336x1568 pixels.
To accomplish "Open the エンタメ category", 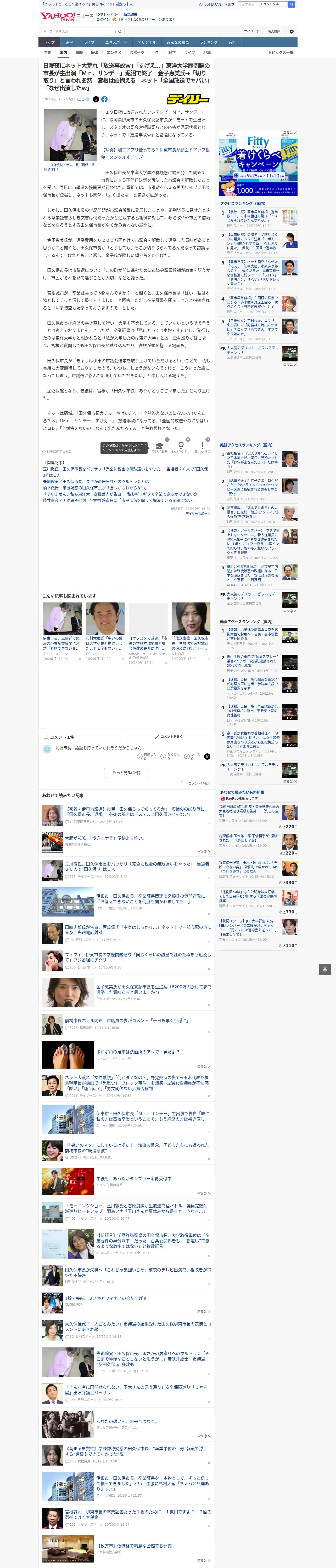I will 114,52.
